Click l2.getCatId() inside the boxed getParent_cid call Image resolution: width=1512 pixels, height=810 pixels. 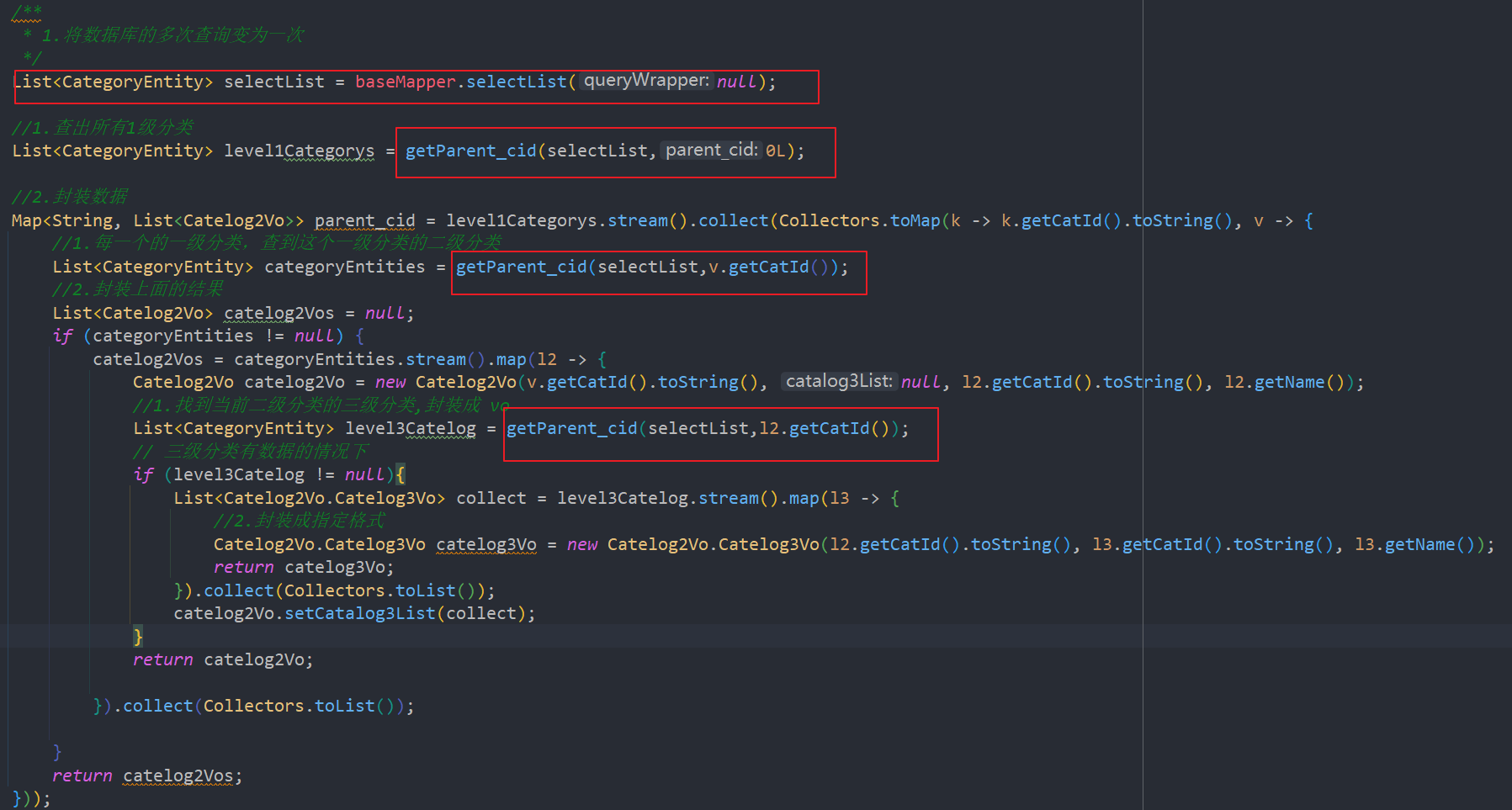click(824, 428)
